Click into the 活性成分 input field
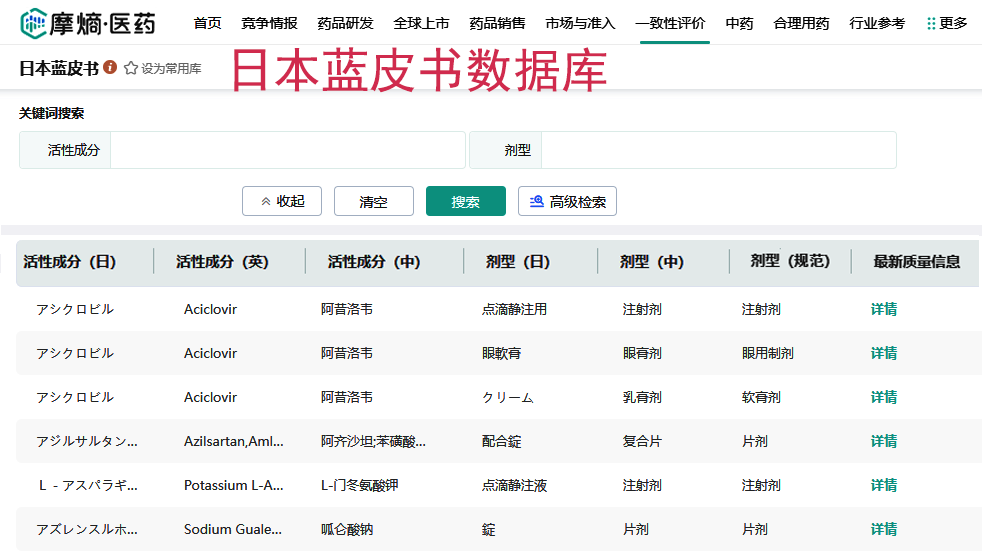This screenshot has height=554, width=982. 287,150
